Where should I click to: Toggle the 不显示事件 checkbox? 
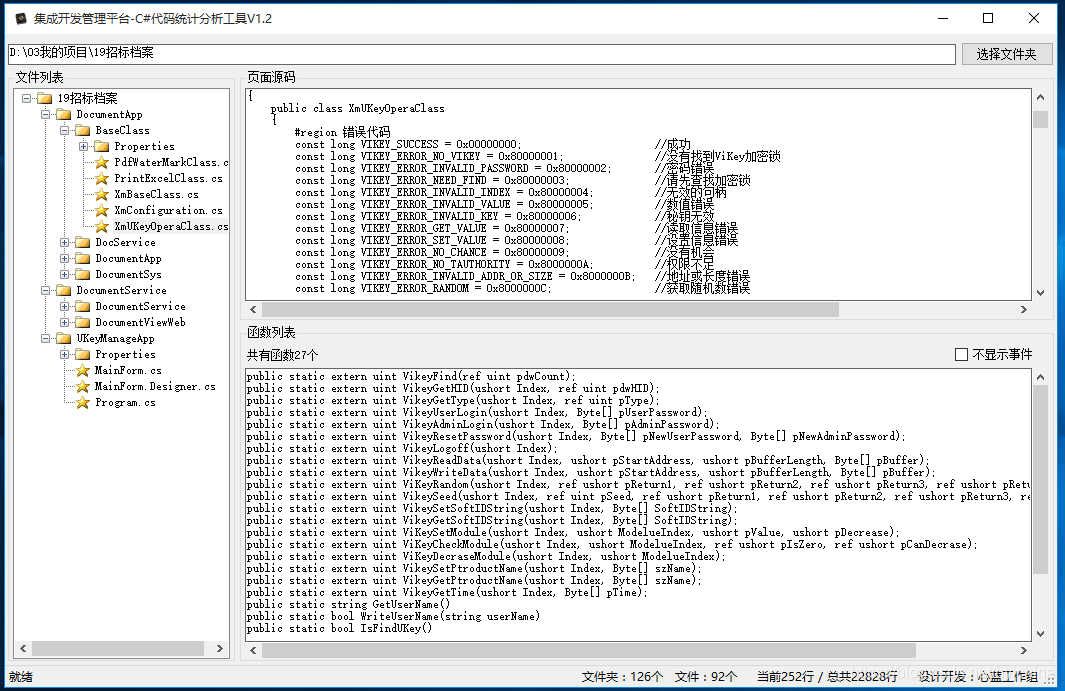coord(961,354)
